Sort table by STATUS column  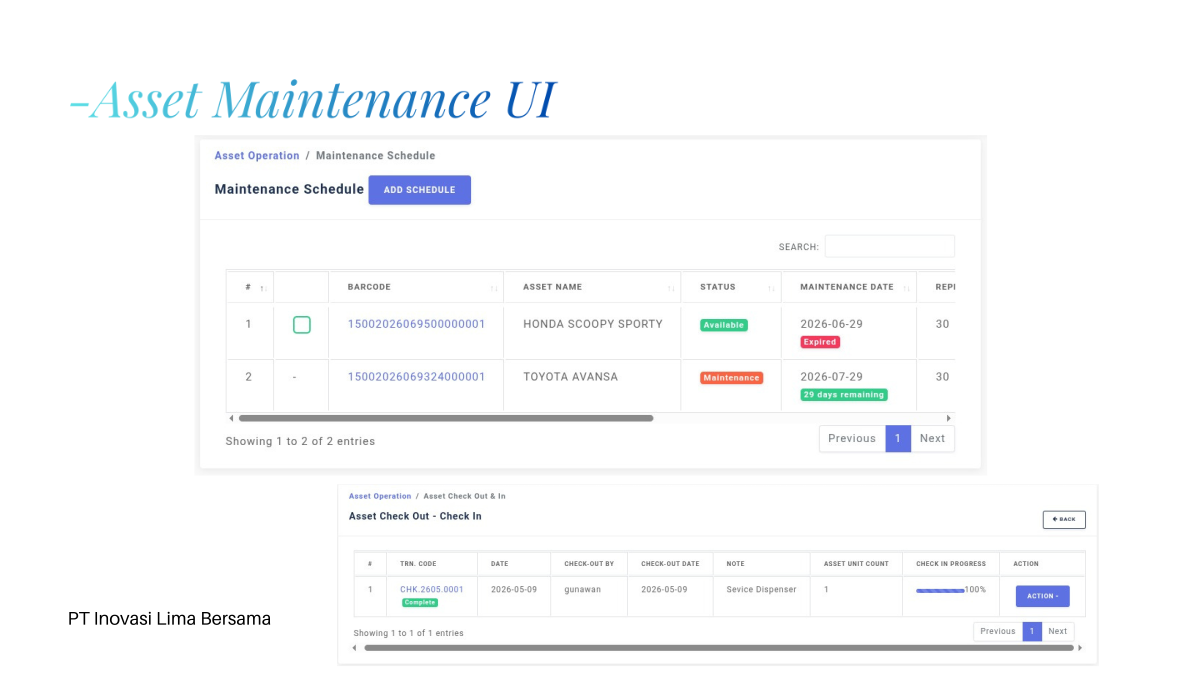731,287
